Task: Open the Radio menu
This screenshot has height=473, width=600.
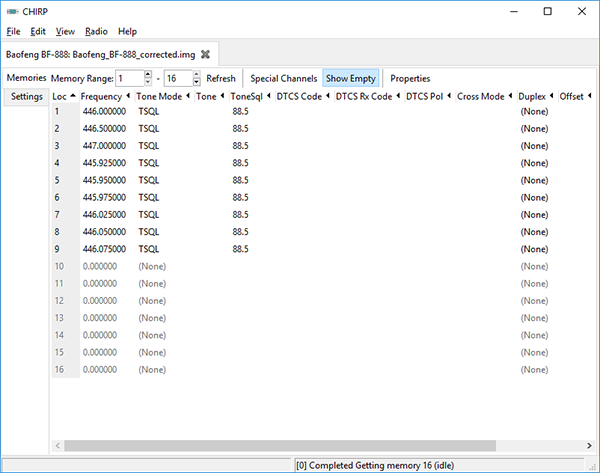Action: 96,31
